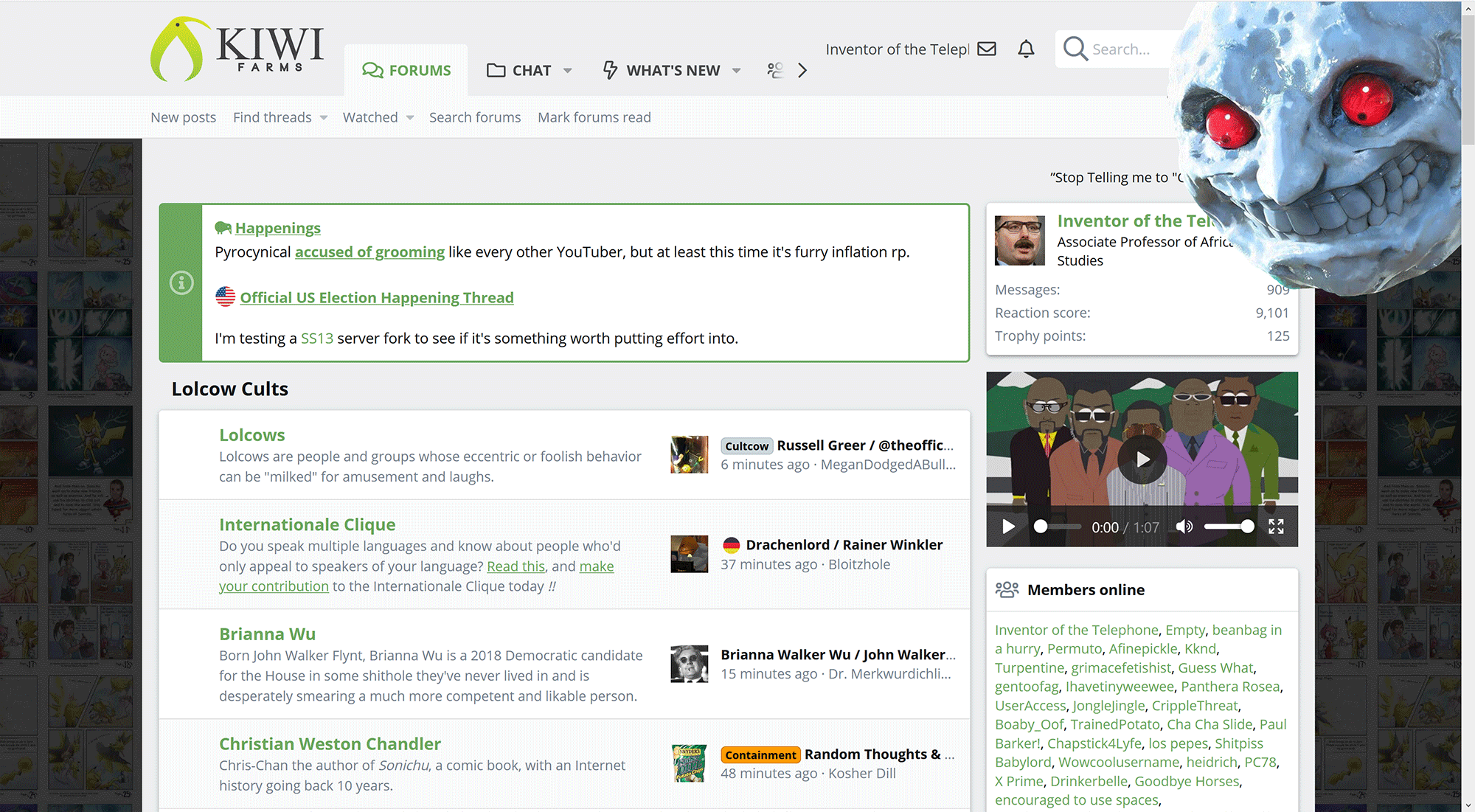Viewport: 1475px width, 812px height.
Task: Switch to the Forums tab
Action: 406,70
